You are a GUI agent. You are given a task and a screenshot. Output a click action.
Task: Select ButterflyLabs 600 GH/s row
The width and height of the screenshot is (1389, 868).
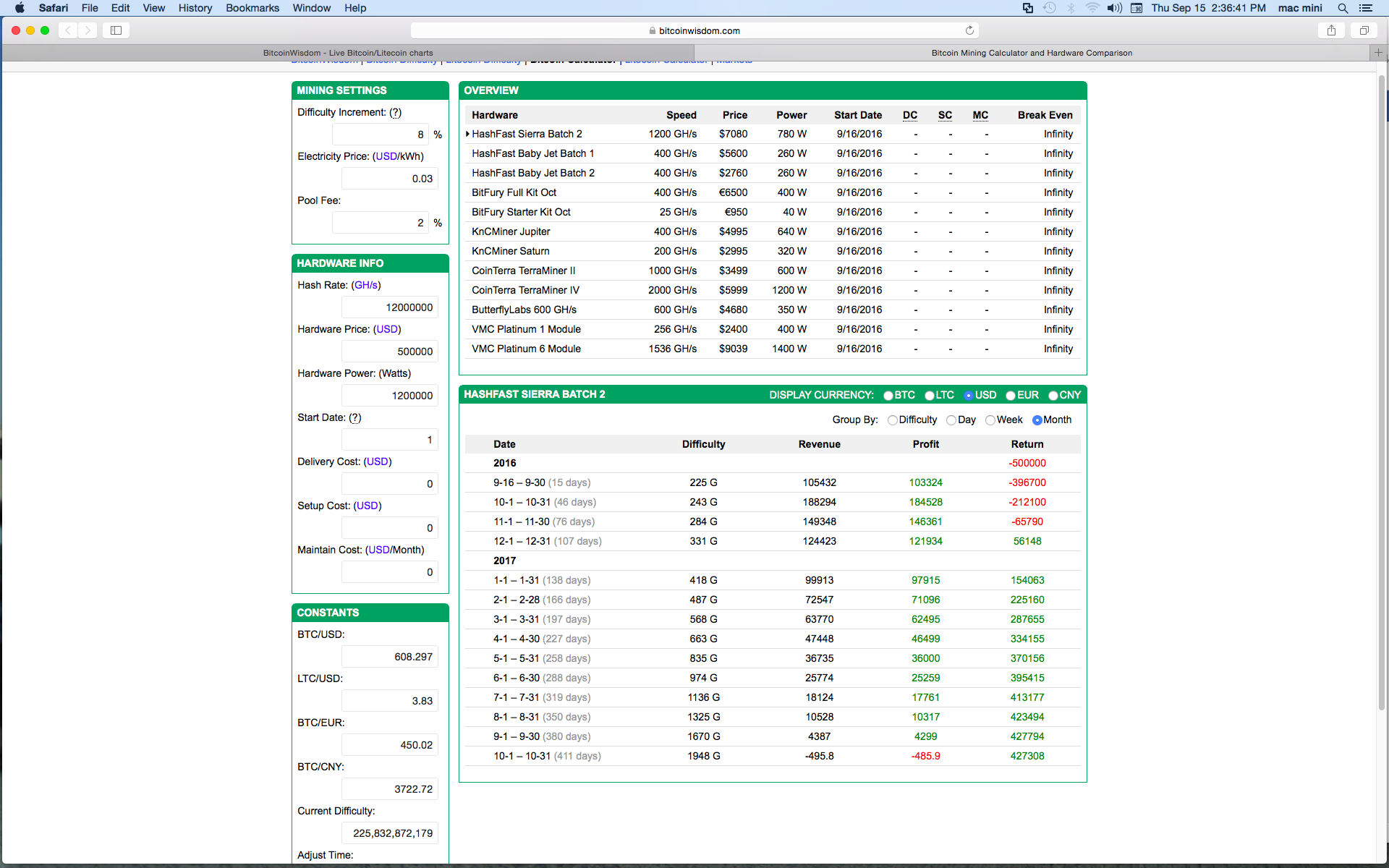tap(773, 310)
